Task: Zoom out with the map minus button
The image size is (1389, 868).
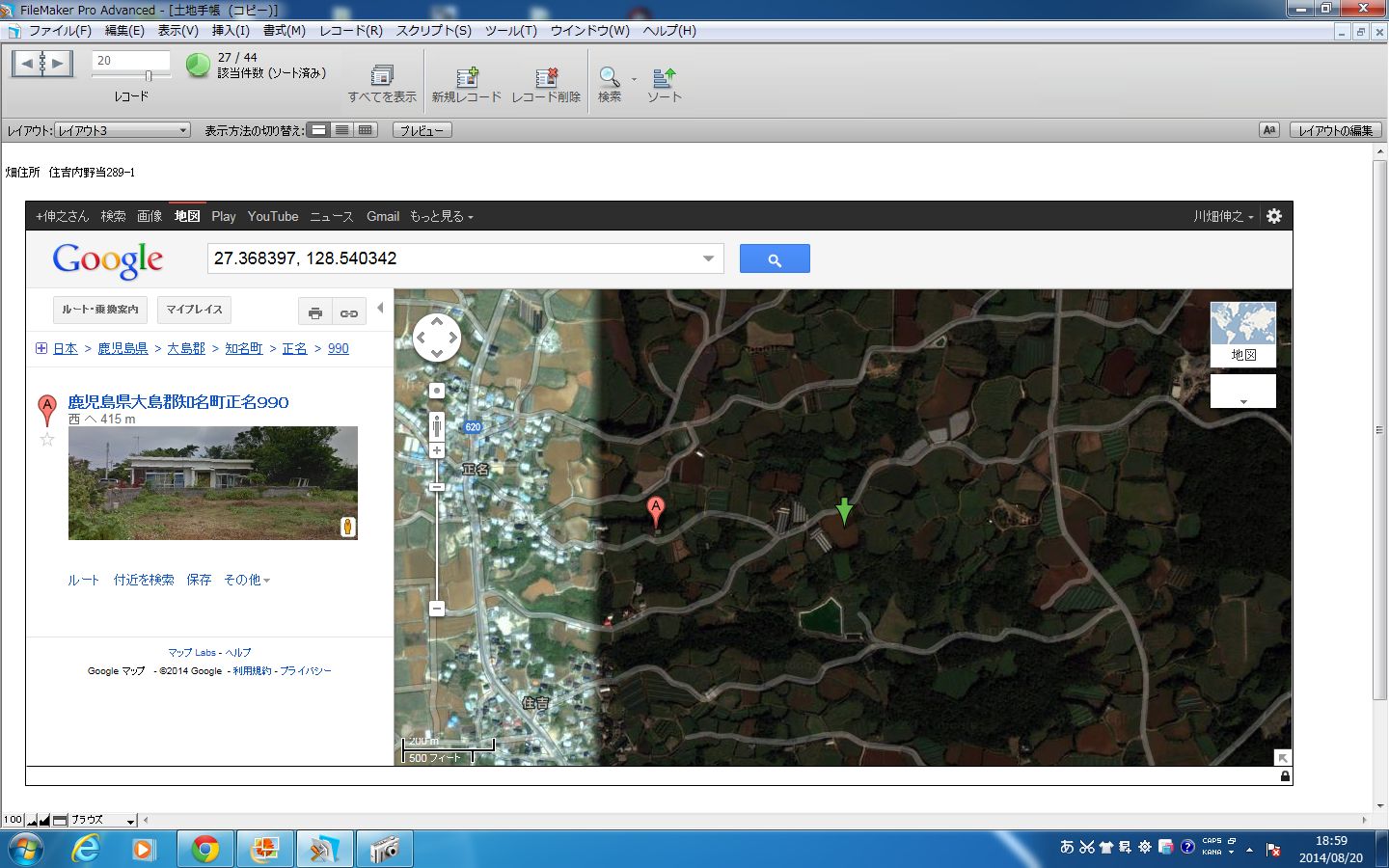Action: point(437,609)
